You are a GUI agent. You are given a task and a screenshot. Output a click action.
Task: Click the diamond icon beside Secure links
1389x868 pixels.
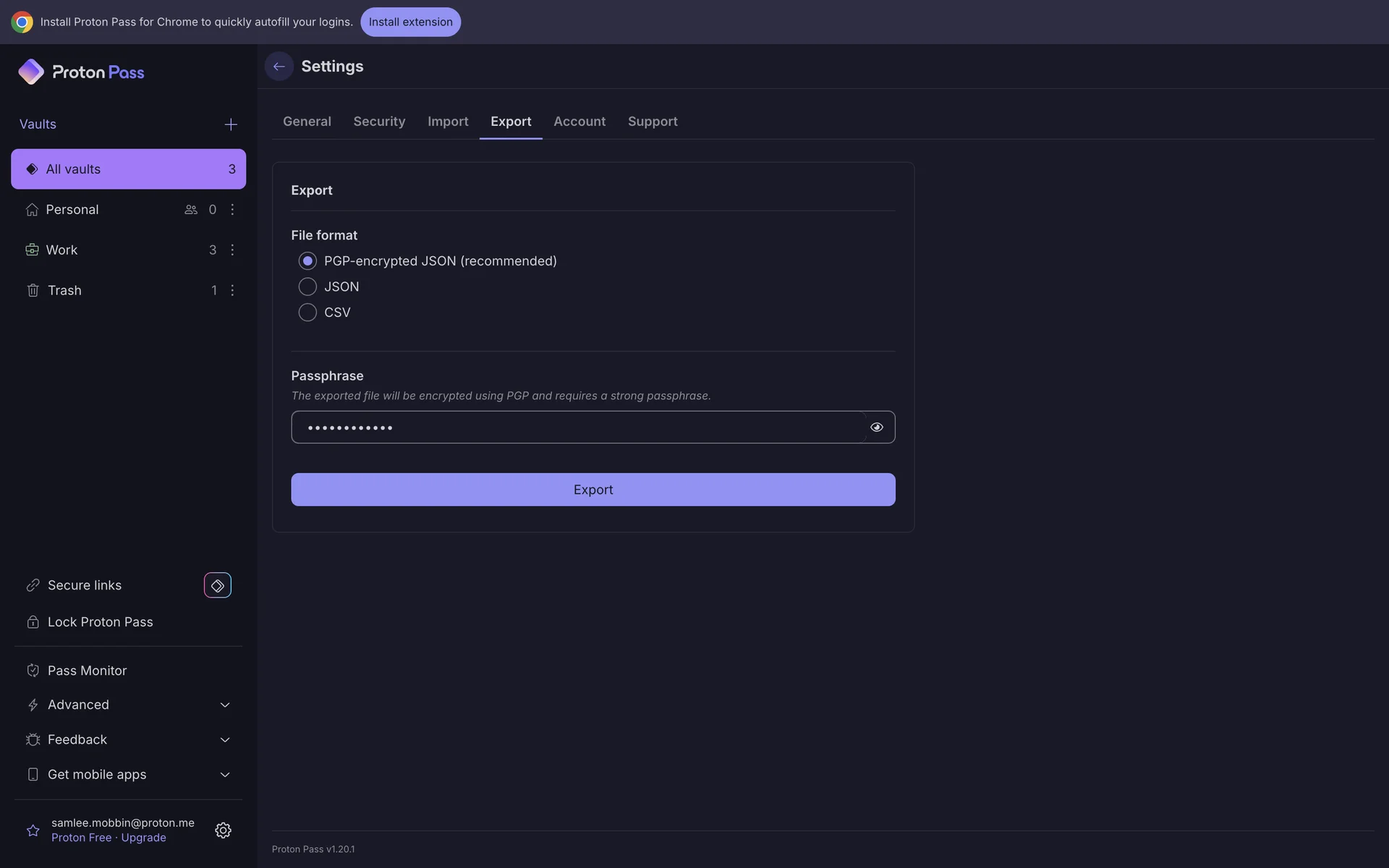[217, 585]
